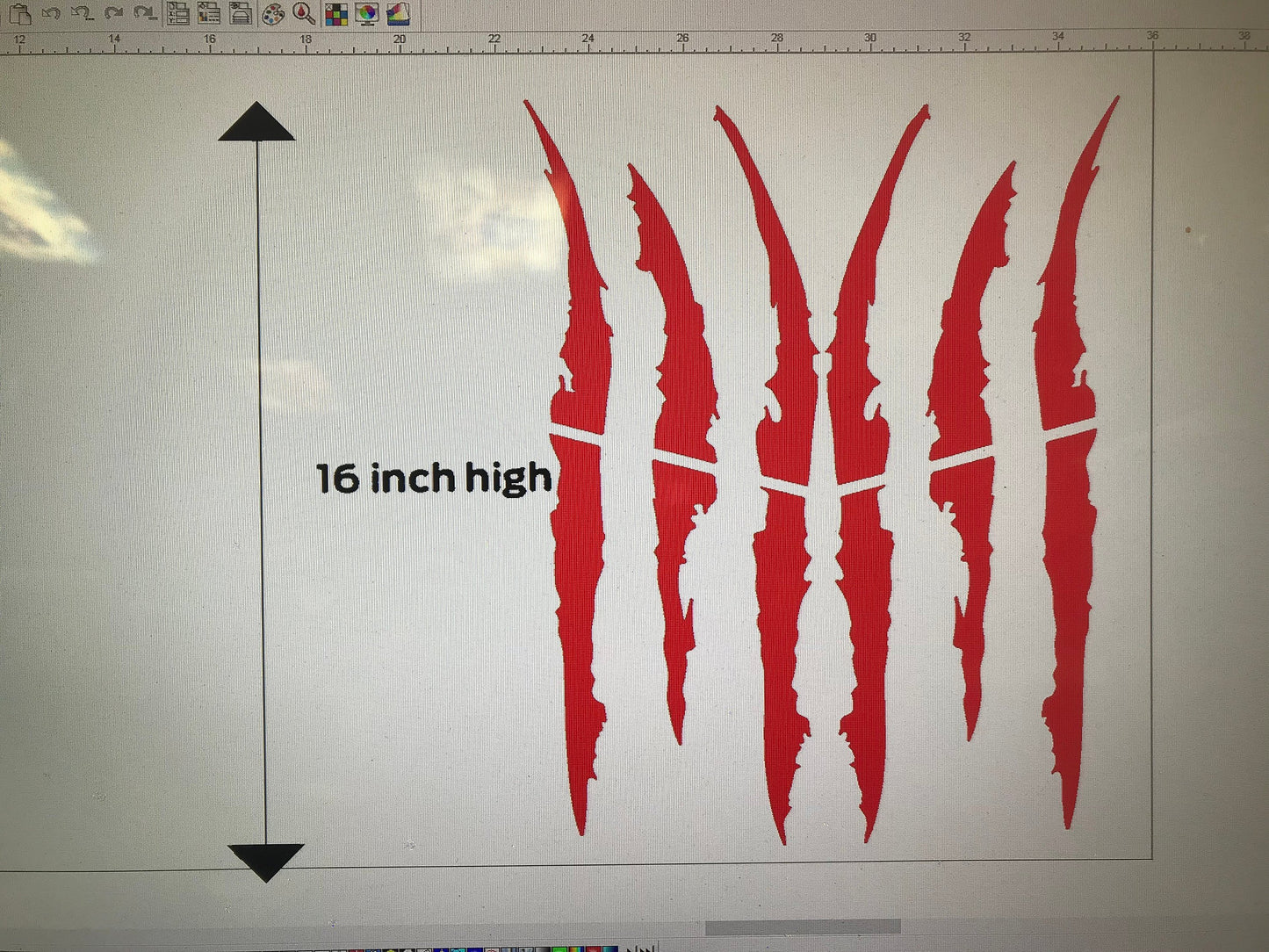Select the vertical double-arrow dimension line

pyautogui.click(x=260, y=492)
